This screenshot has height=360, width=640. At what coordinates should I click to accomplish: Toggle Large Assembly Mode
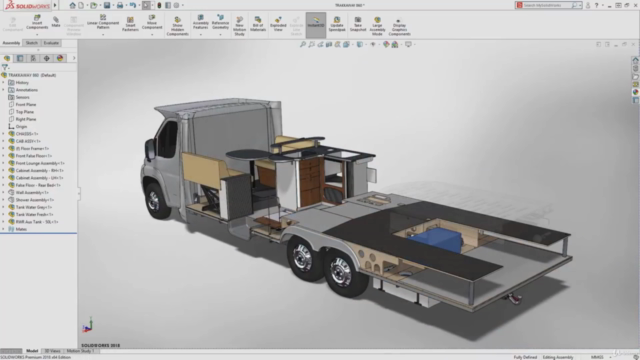pyautogui.click(x=377, y=26)
